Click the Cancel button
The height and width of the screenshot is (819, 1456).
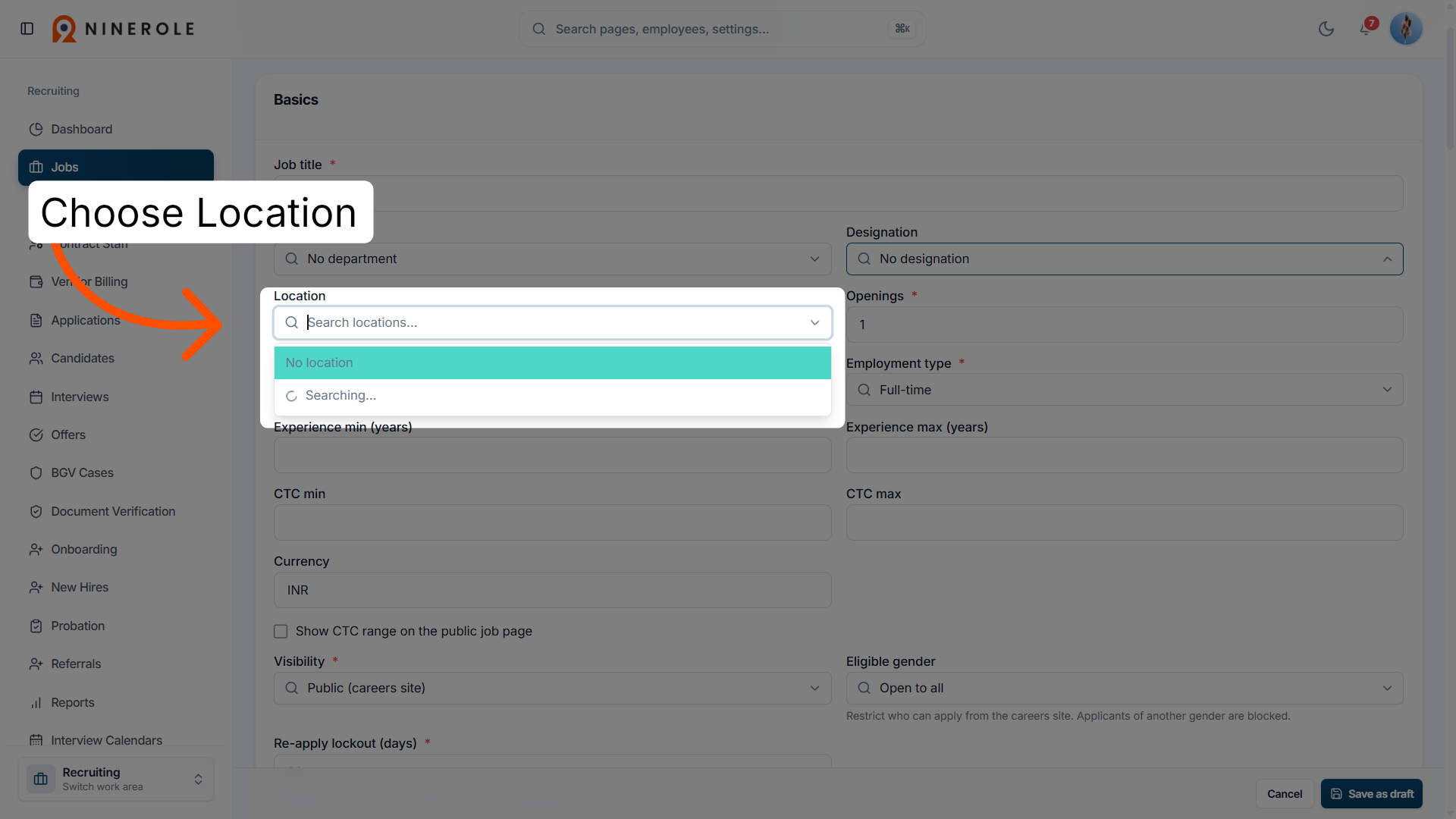click(x=1285, y=794)
